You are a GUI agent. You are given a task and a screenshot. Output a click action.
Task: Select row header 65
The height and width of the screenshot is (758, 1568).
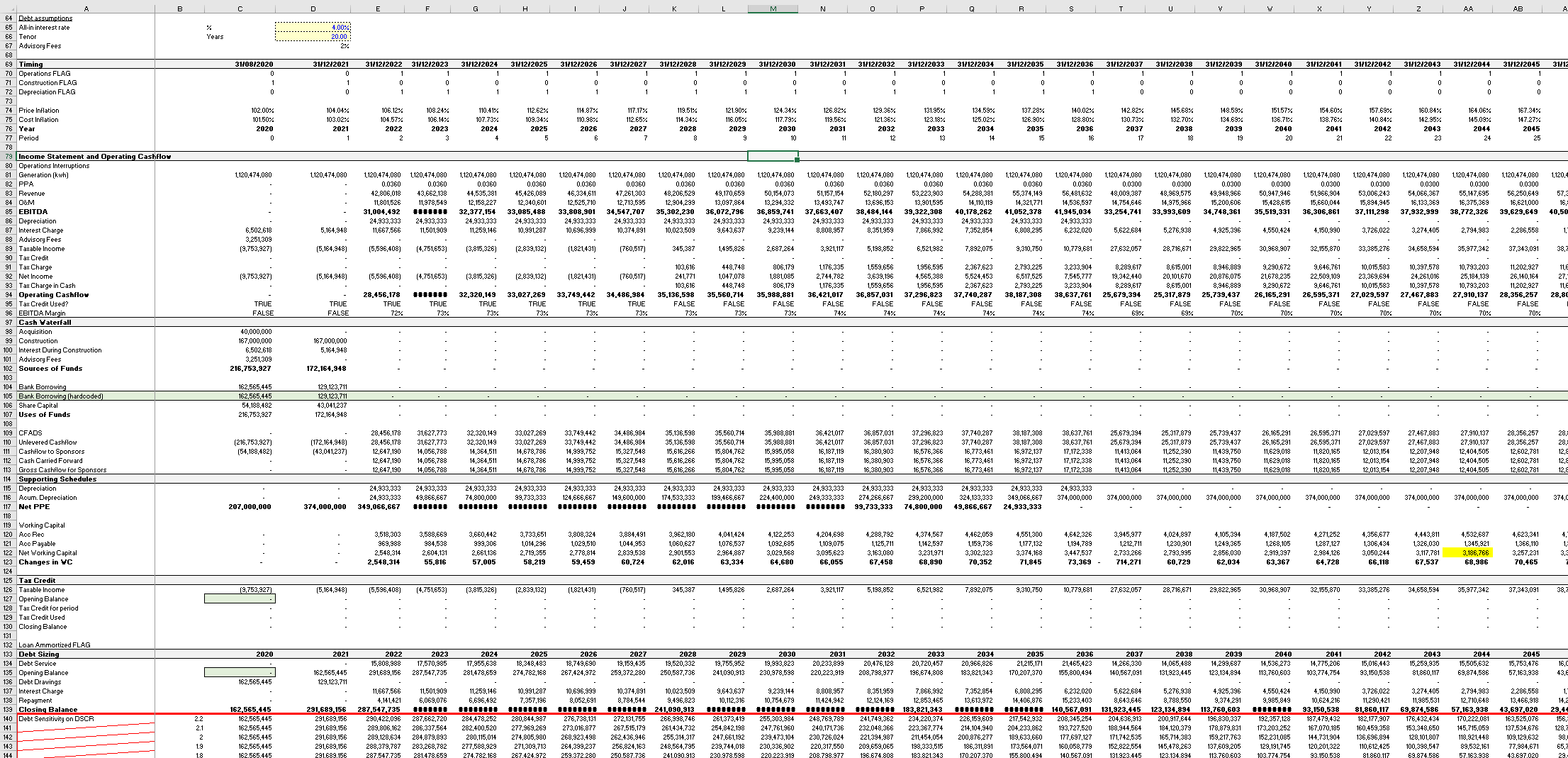click(x=9, y=28)
